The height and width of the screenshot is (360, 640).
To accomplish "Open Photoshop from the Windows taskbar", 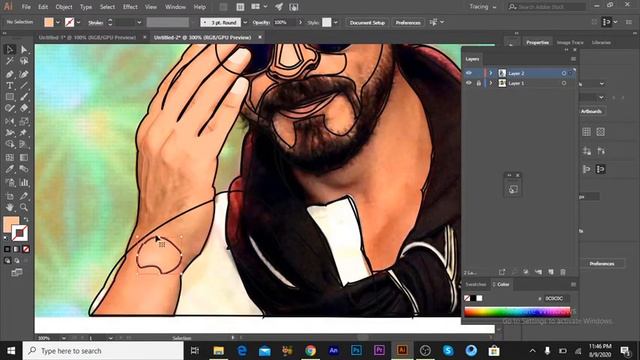I will [356, 350].
